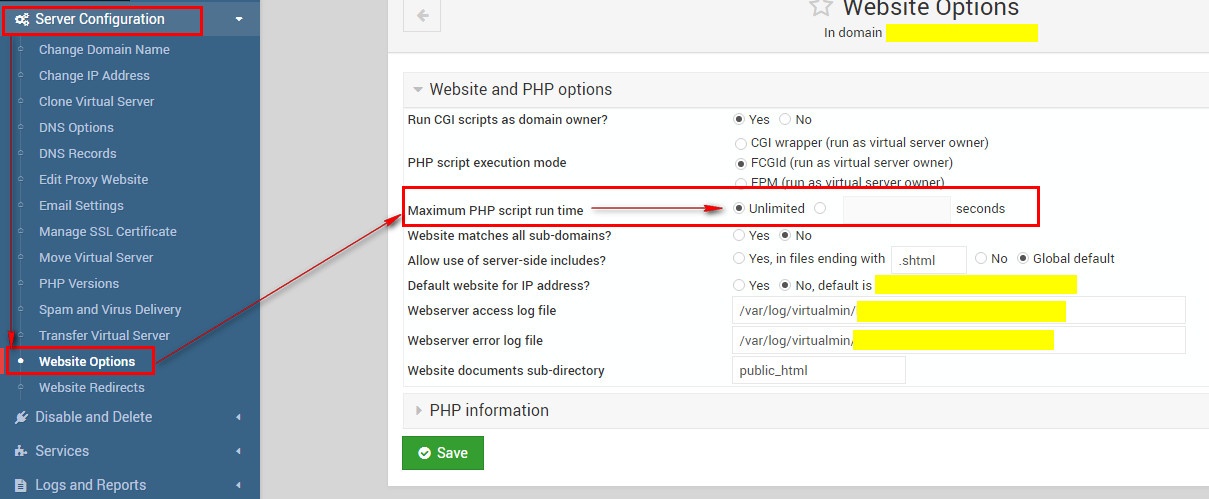The width and height of the screenshot is (1209, 499).
Task: Select Unlimited maximum PHP script run time
Action: click(x=739, y=209)
